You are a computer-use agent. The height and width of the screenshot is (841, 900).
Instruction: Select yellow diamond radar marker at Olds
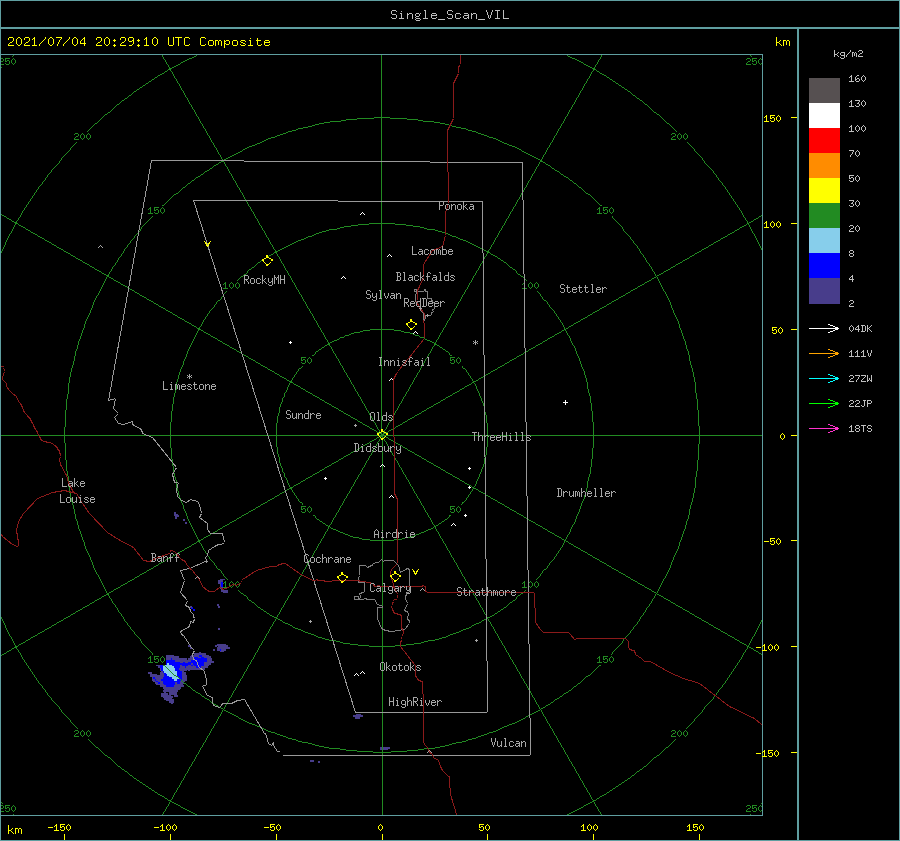click(382, 435)
